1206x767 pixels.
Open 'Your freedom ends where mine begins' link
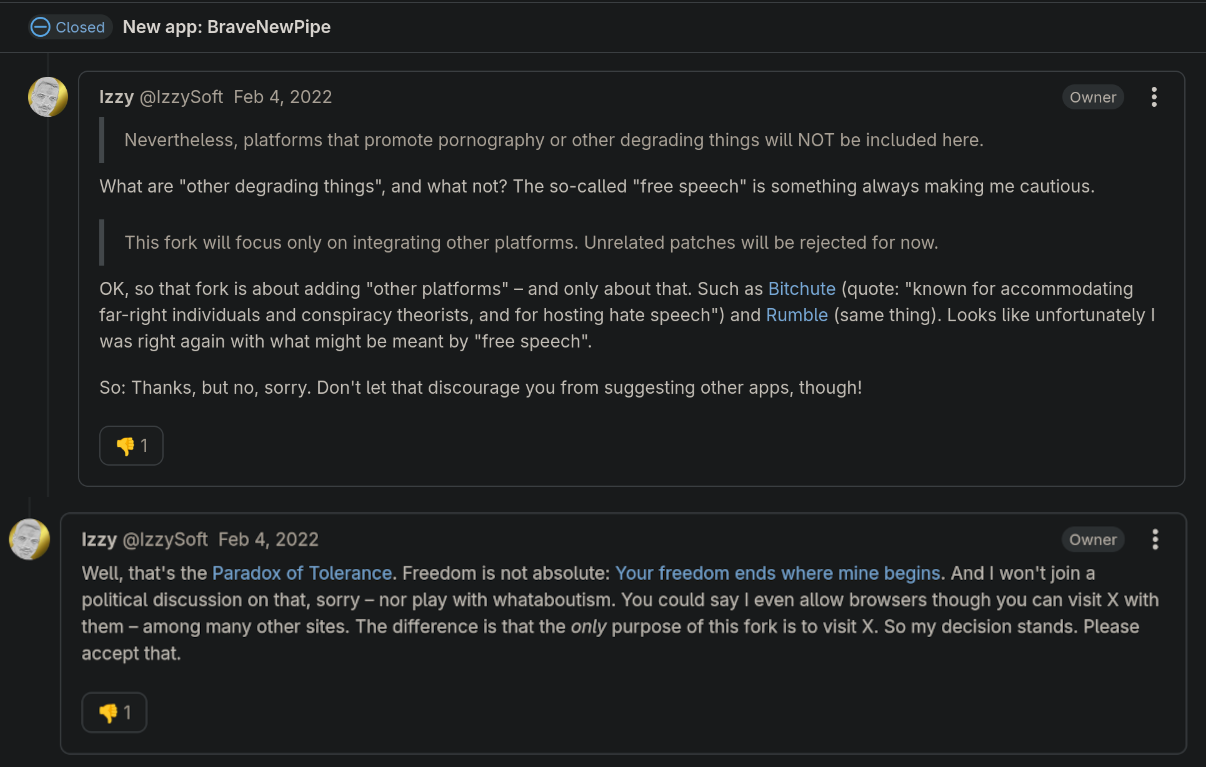point(778,573)
